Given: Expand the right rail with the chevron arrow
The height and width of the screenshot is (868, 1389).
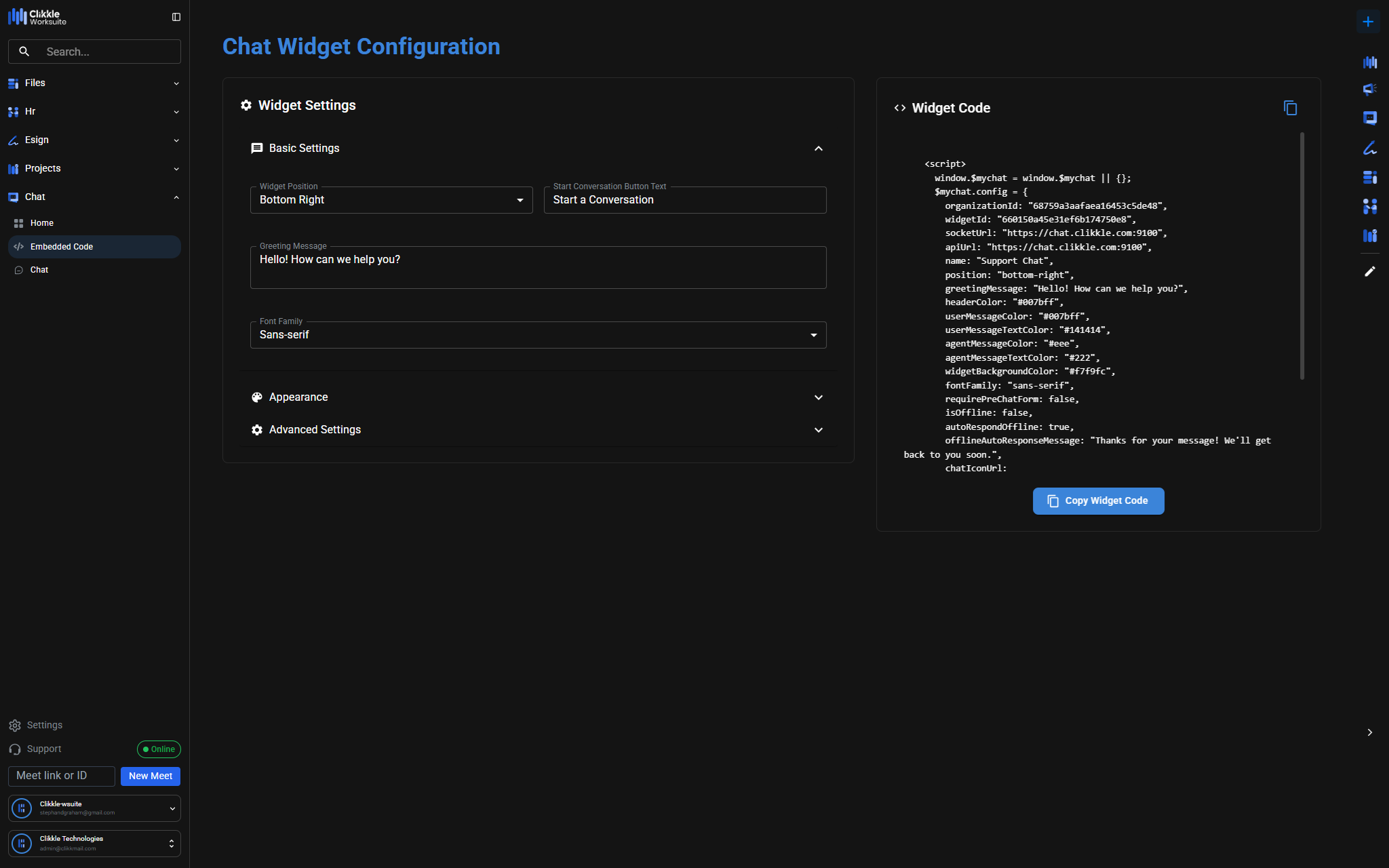Looking at the screenshot, I should [x=1369, y=732].
